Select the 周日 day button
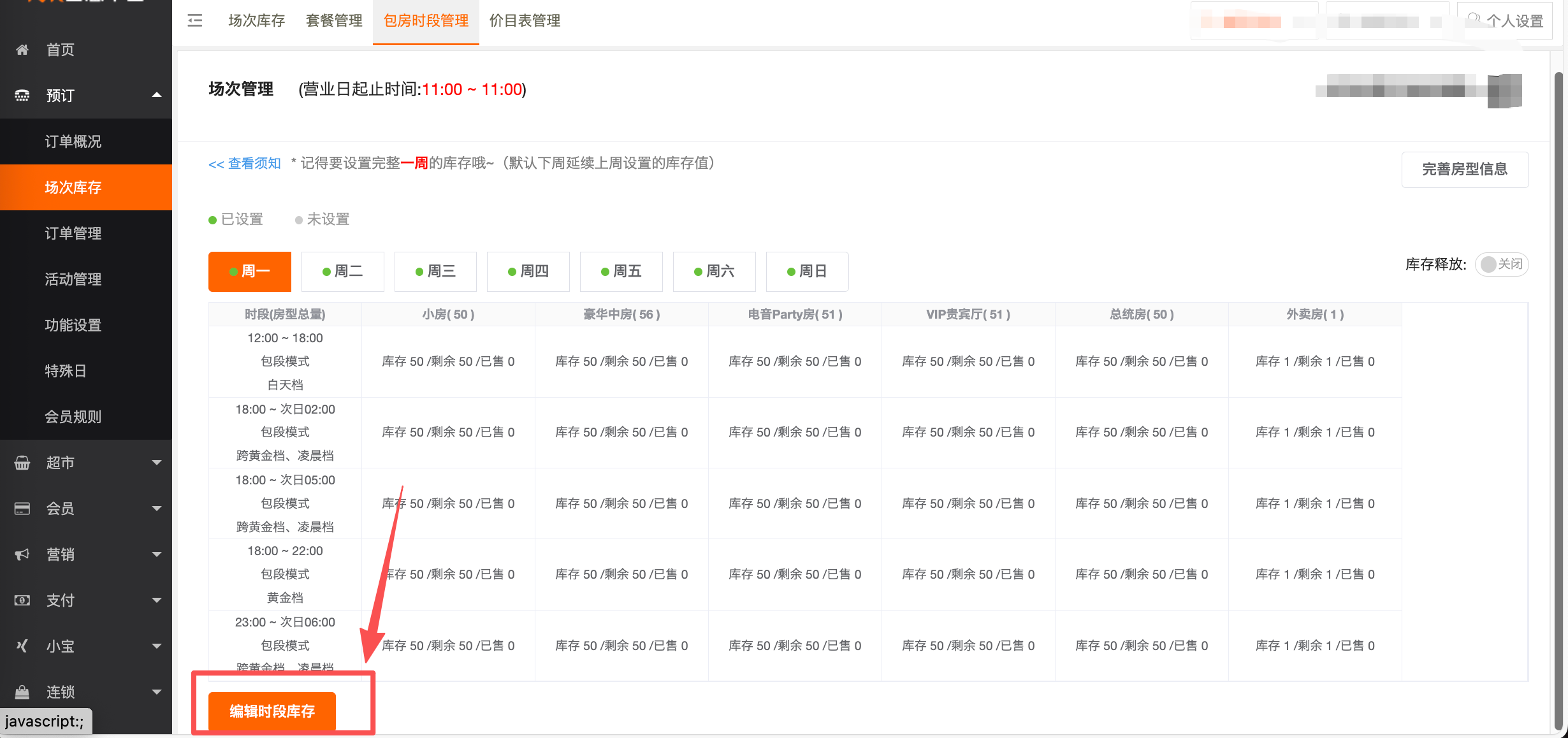Screen dimensions: 1568x738 [806, 271]
